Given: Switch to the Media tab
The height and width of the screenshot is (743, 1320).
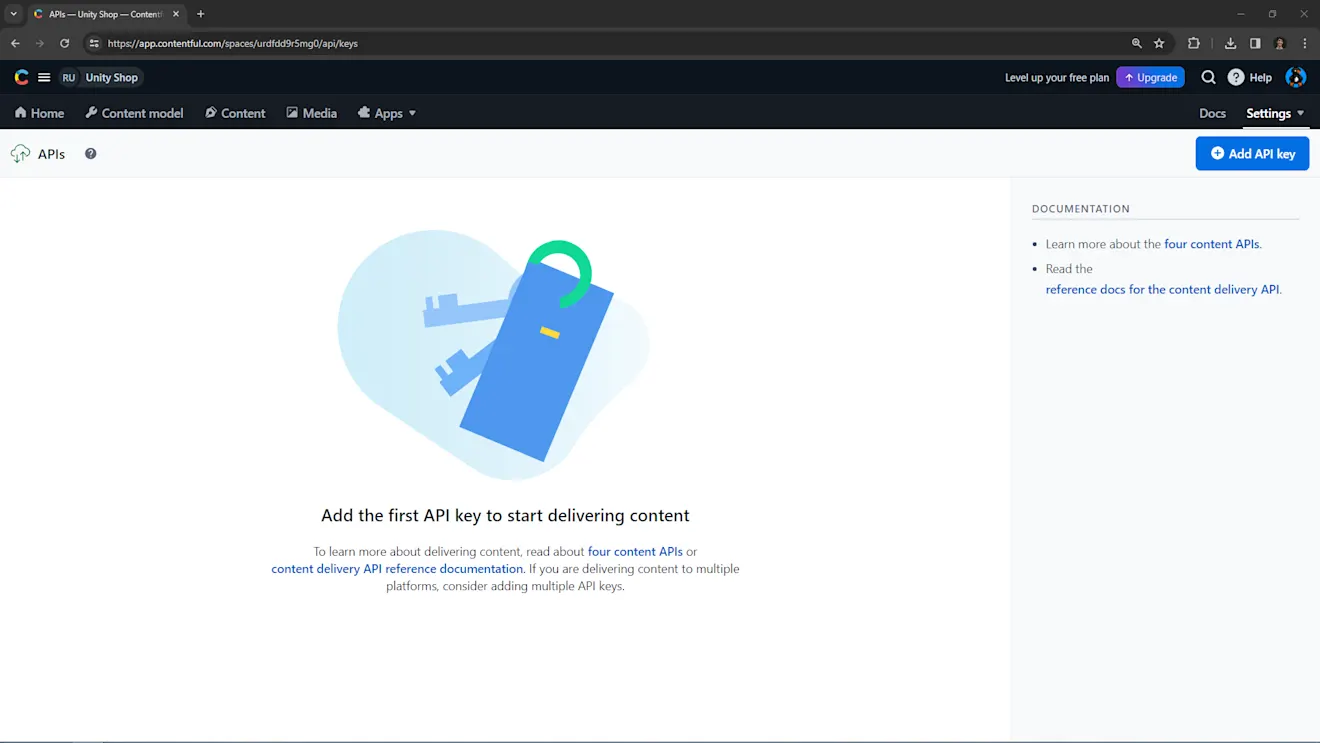Looking at the screenshot, I should tap(311, 113).
